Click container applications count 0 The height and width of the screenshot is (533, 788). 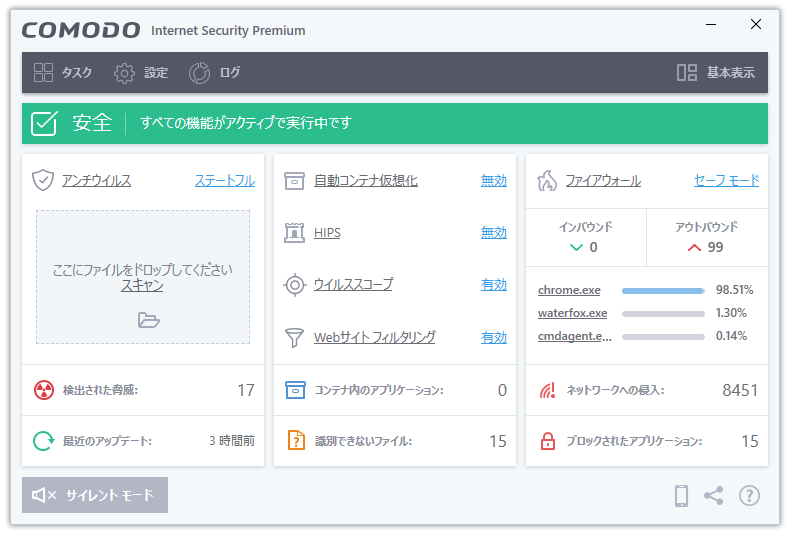coord(502,390)
